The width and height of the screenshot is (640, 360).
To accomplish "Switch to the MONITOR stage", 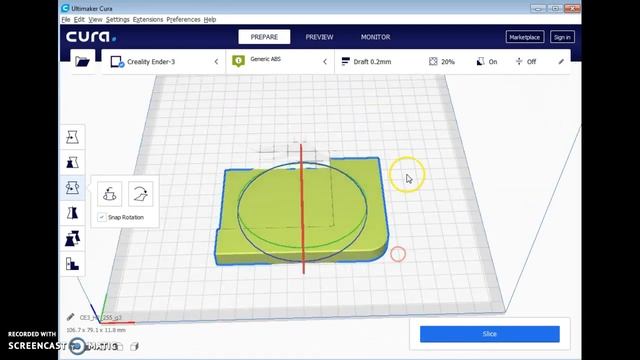I will (x=375, y=37).
